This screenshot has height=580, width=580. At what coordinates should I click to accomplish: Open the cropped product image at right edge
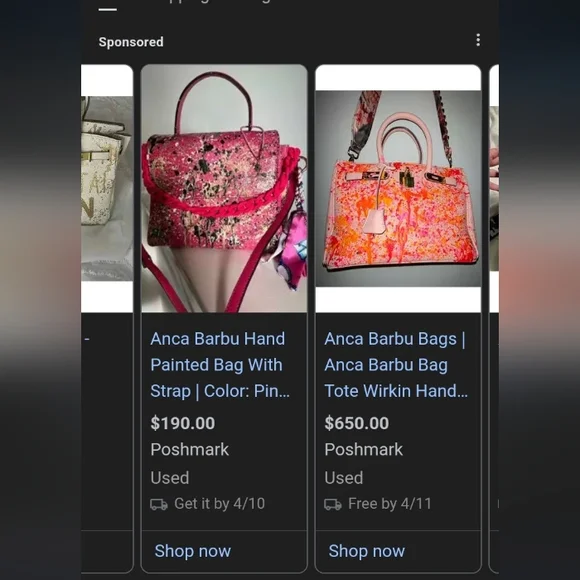click(x=494, y=189)
